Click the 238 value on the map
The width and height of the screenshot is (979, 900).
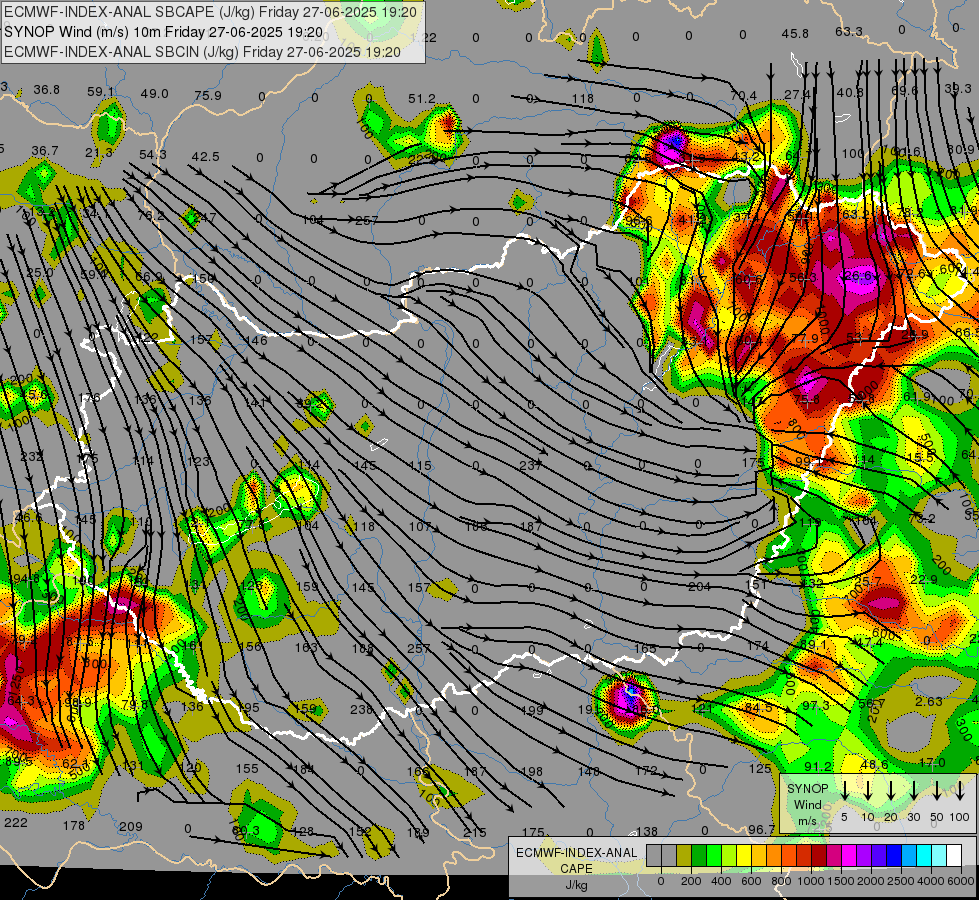pyautogui.click(x=362, y=710)
